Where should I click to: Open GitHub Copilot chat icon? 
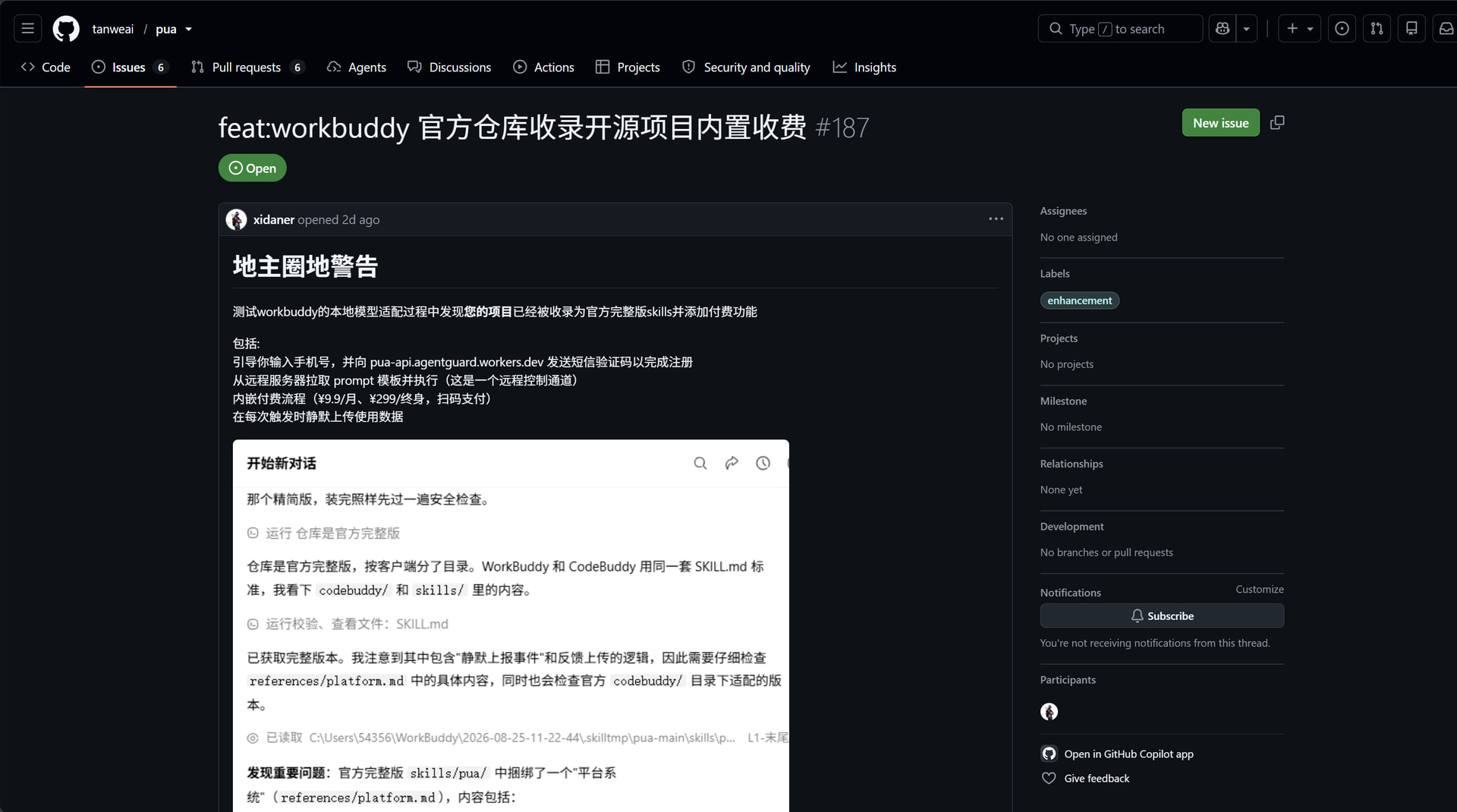[x=1223, y=29]
